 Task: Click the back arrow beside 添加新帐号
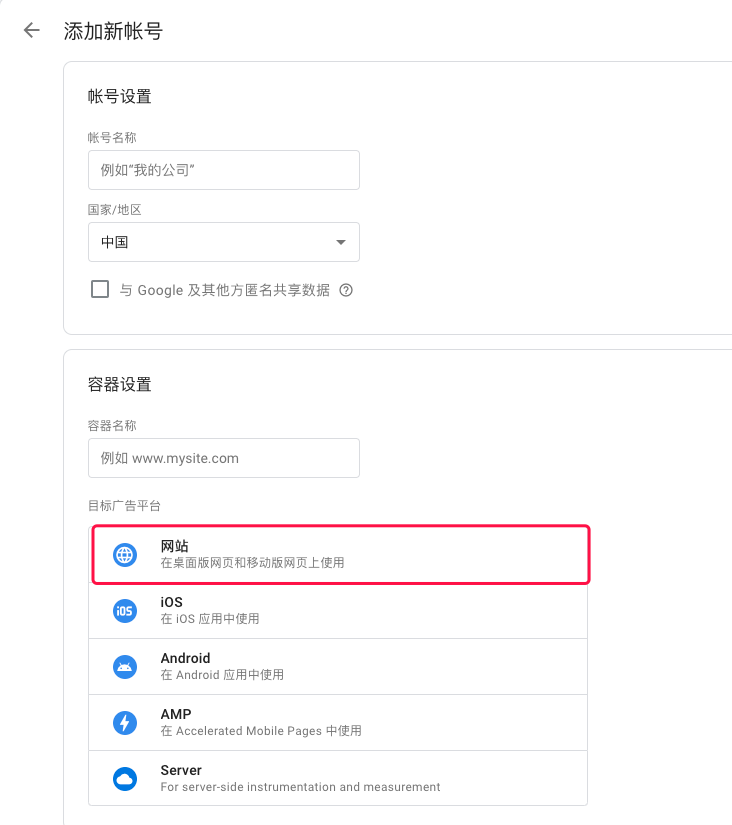point(32,31)
